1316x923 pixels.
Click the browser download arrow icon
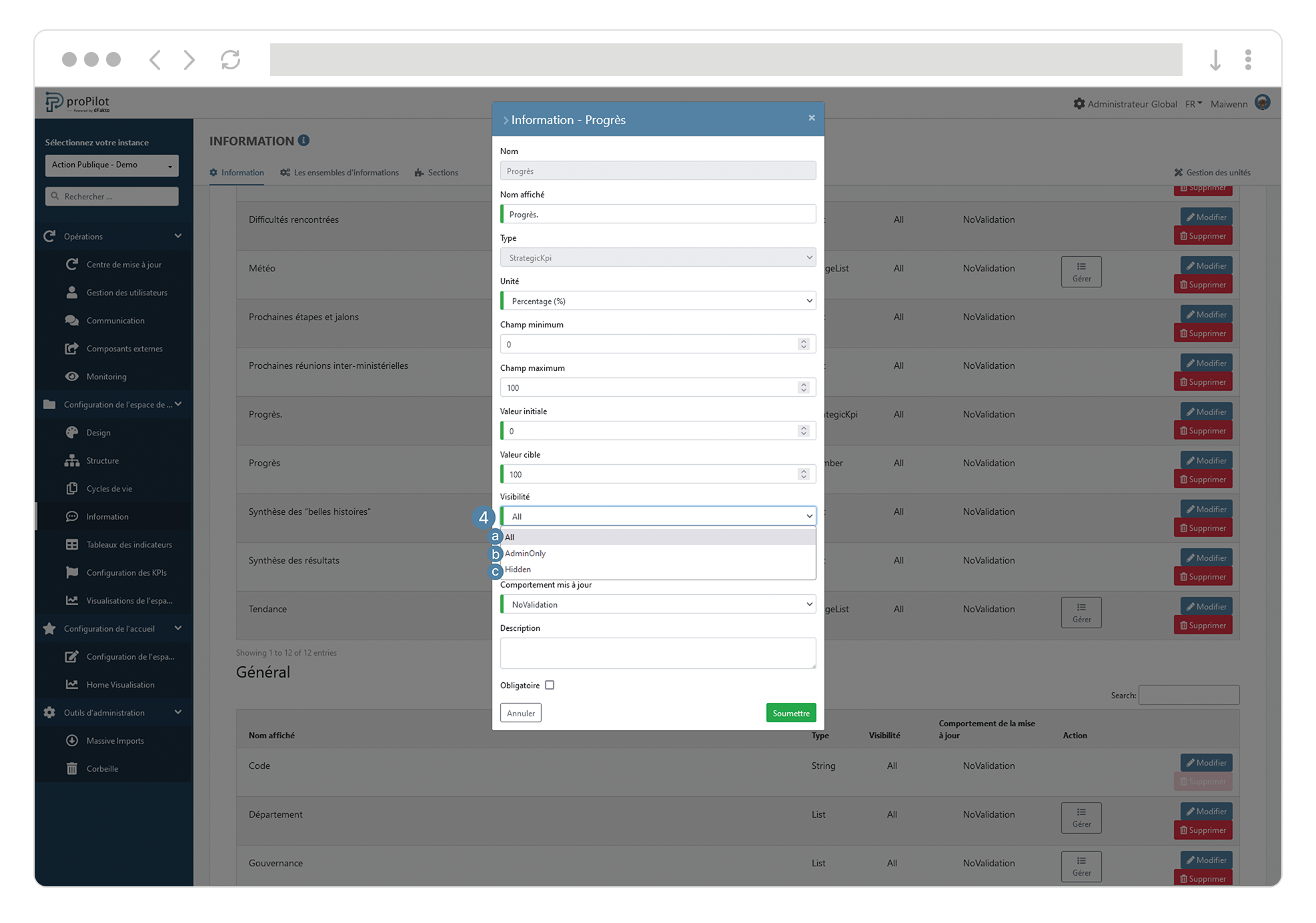point(1215,60)
